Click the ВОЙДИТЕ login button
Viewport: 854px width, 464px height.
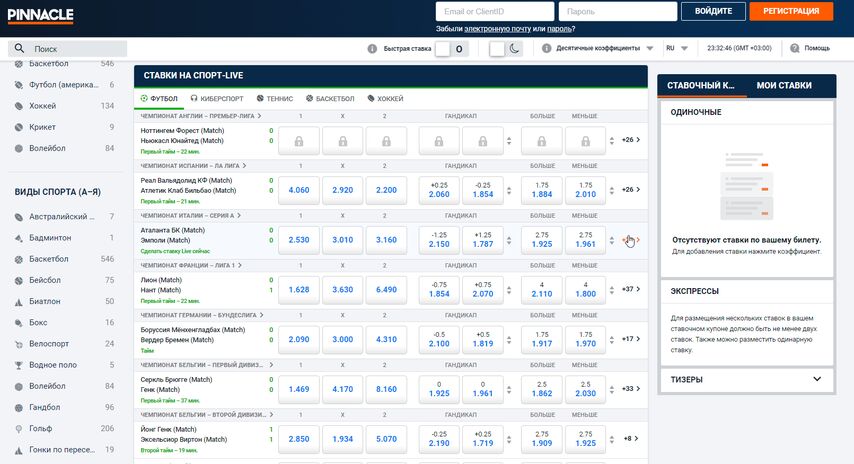[x=713, y=11]
